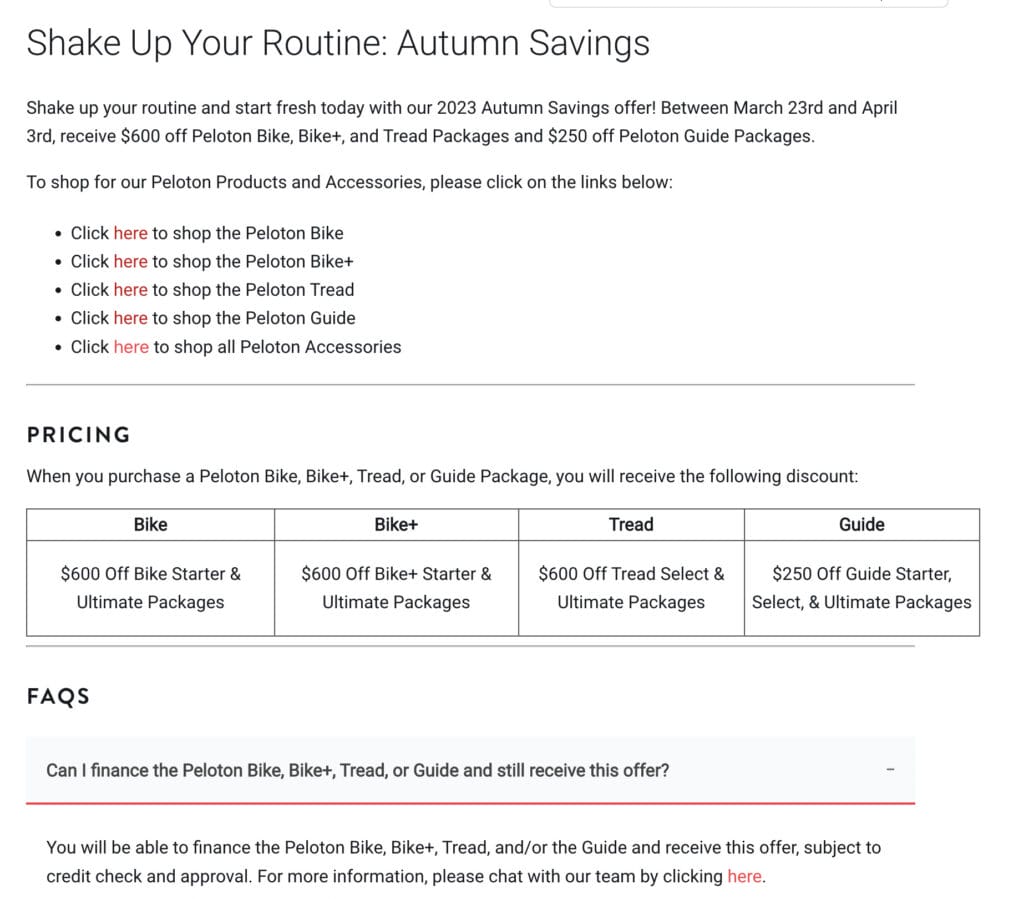Open the 'here' link to shop Peloton Bike
This screenshot has height=899, width=1024.
pyautogui.click(x=130, y=233)
